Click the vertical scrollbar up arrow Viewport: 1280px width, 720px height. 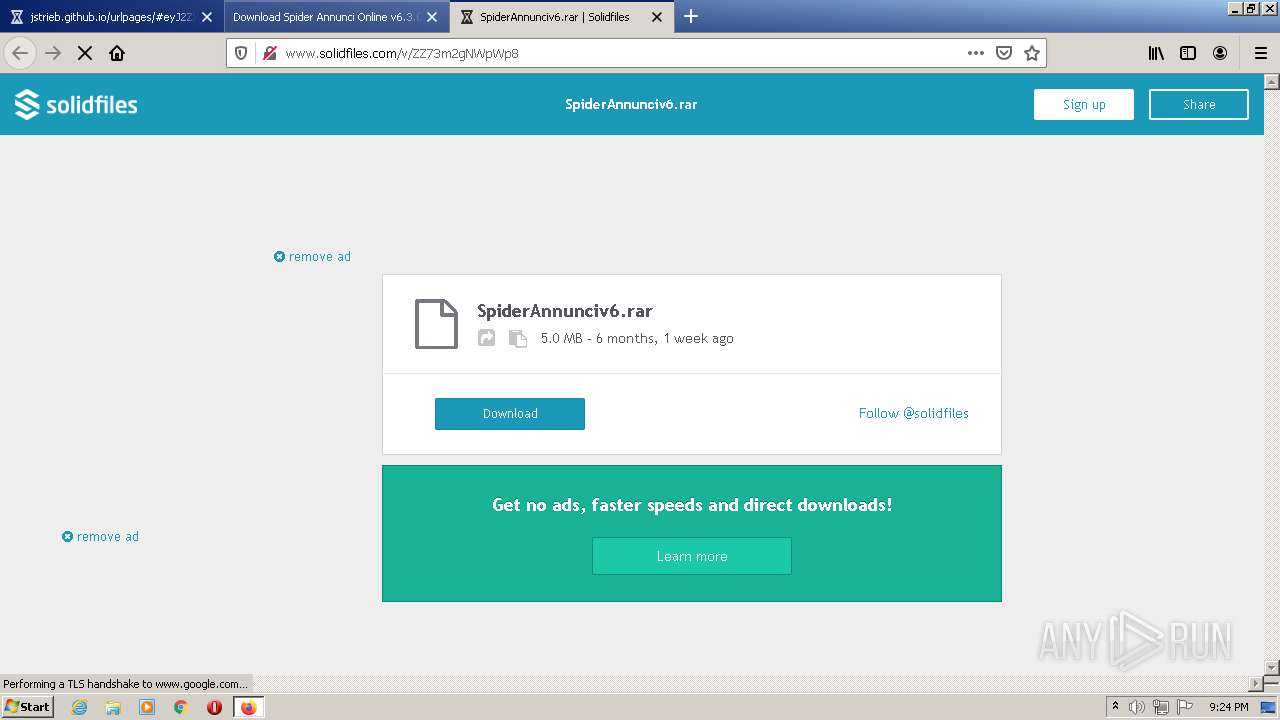(1272, 81)
